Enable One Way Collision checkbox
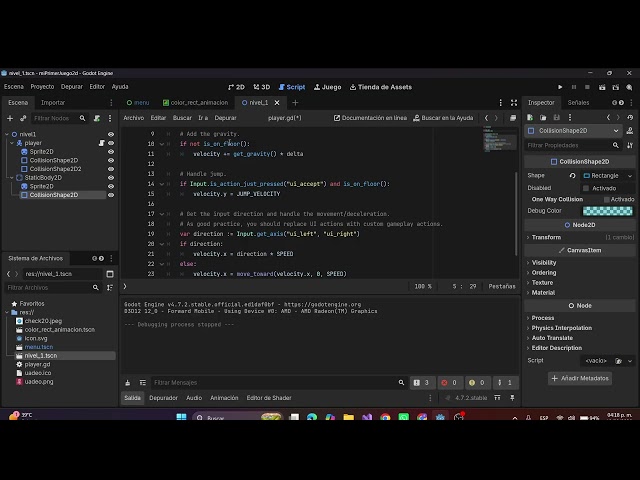 click(607, 199)
